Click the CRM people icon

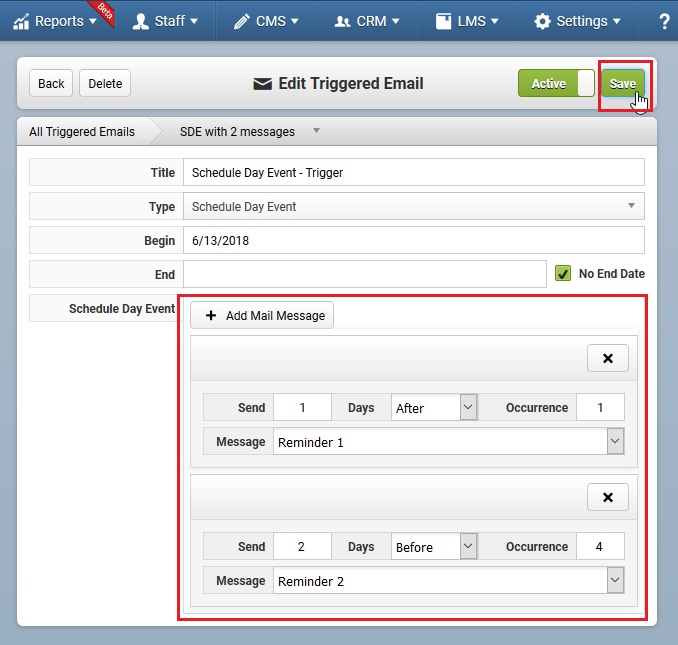pyautogui.click(x=342, y=21)
